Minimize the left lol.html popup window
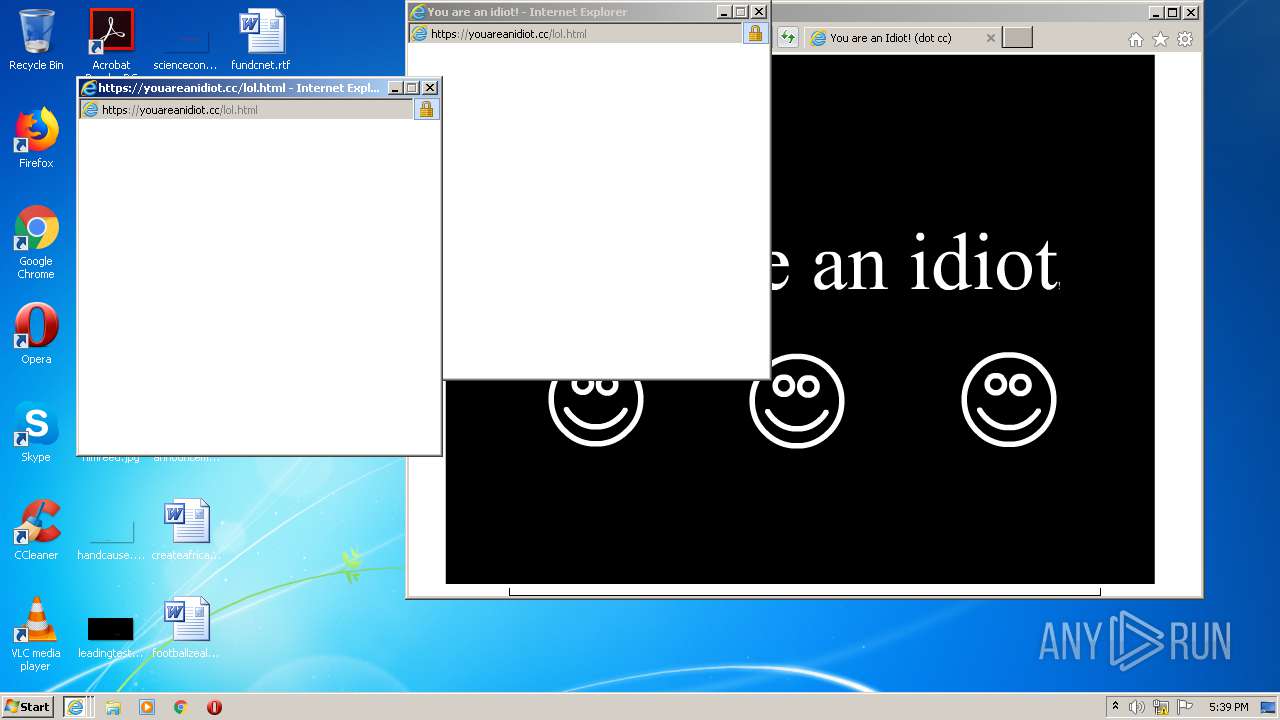The image size is (1280, 720). tap(394, 88)
